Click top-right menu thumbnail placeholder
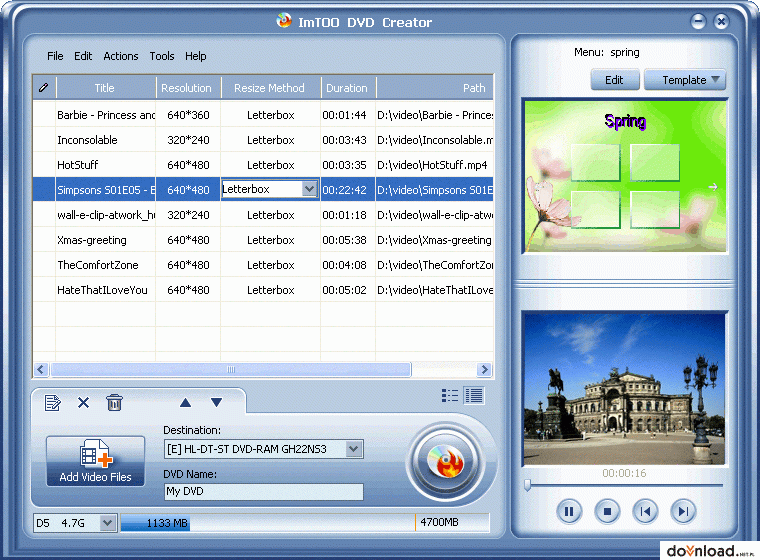760x560 pixels. point(655,163)
